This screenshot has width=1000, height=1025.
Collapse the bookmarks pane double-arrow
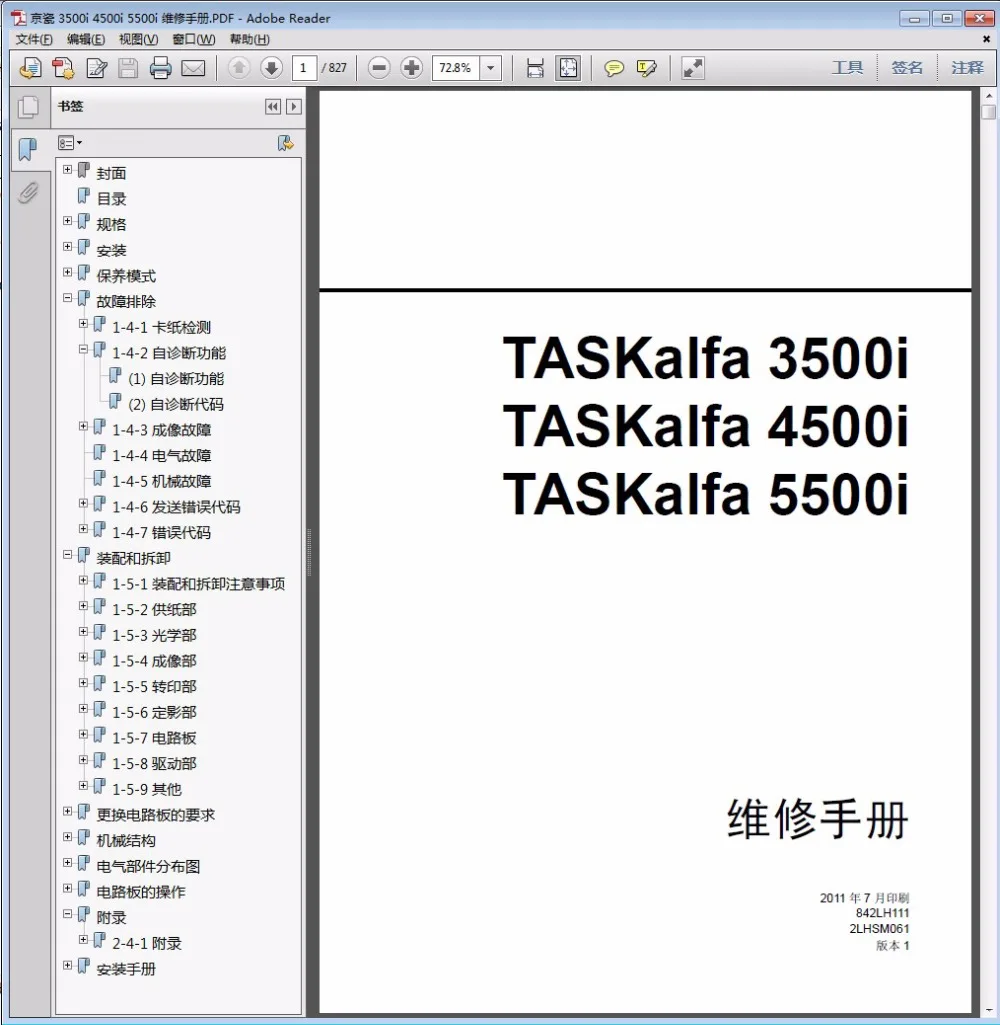pyautogui.click(x=273, y=107)
